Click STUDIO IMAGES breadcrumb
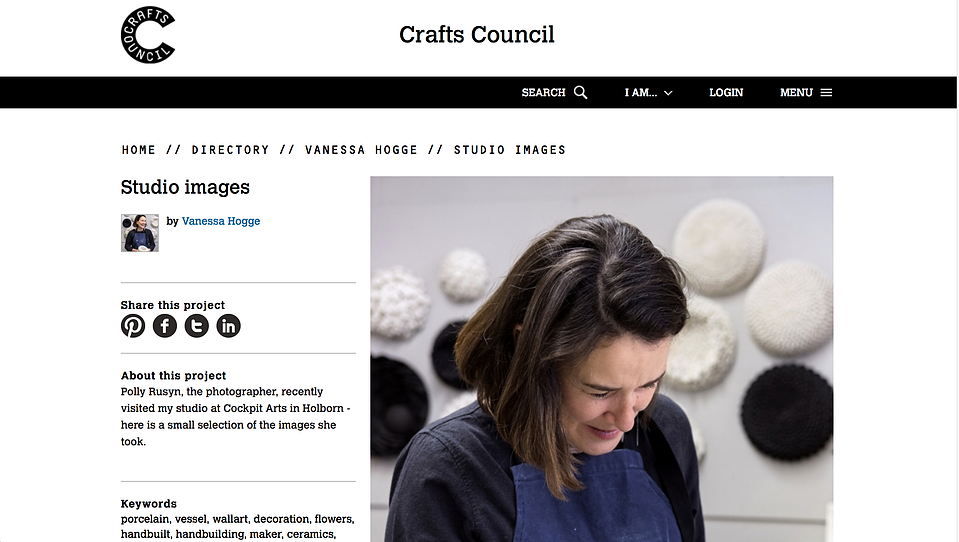This screenshot has height=542, width=959. coord(509,150)
